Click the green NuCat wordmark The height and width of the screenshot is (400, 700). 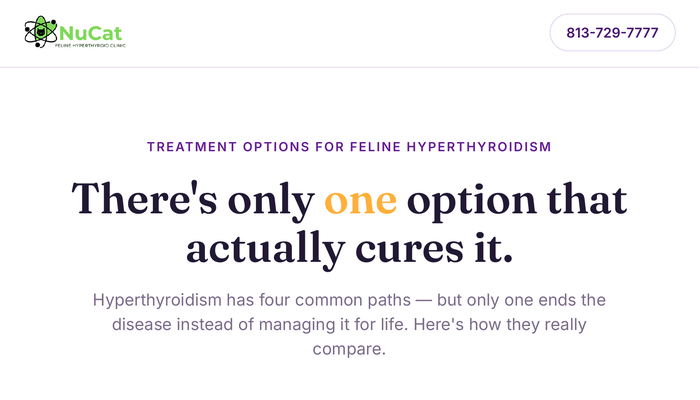91,33
